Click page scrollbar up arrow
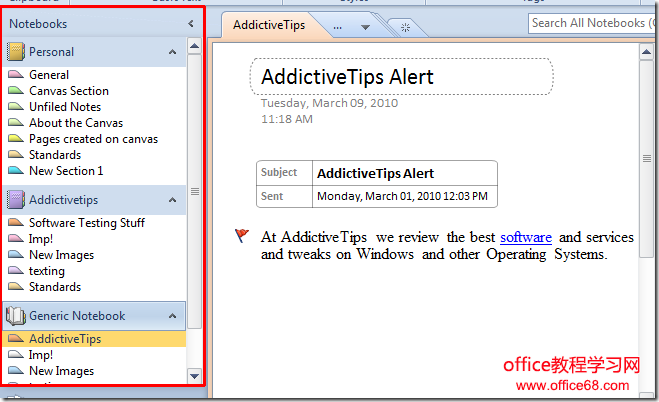The width and height of the screenshot is (659, 402). (x=646, y=53)
